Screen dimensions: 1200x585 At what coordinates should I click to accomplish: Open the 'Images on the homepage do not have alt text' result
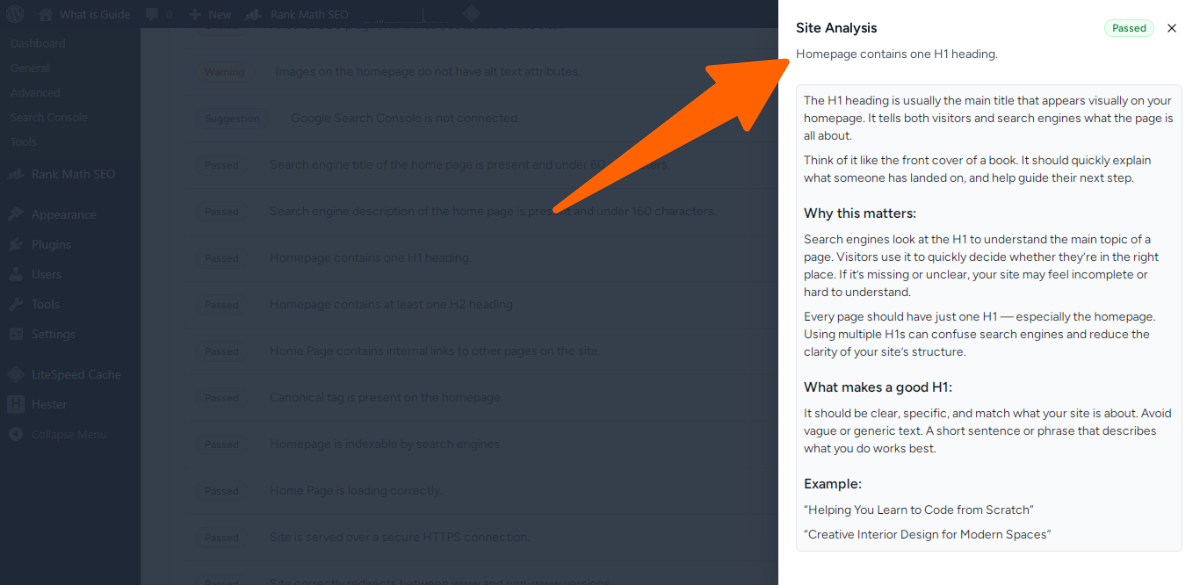coord(427,72)
